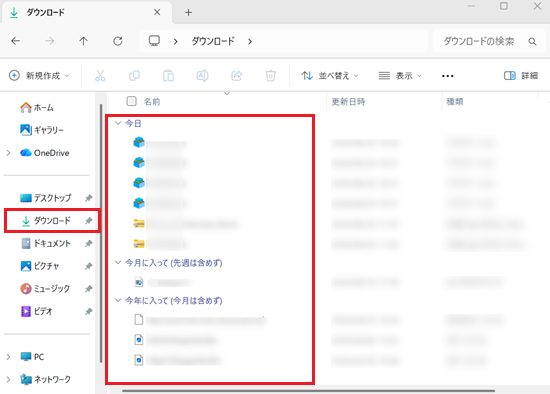Navigate up one folder level
Viewport: 550px width, 394px height.
[83, 41]
